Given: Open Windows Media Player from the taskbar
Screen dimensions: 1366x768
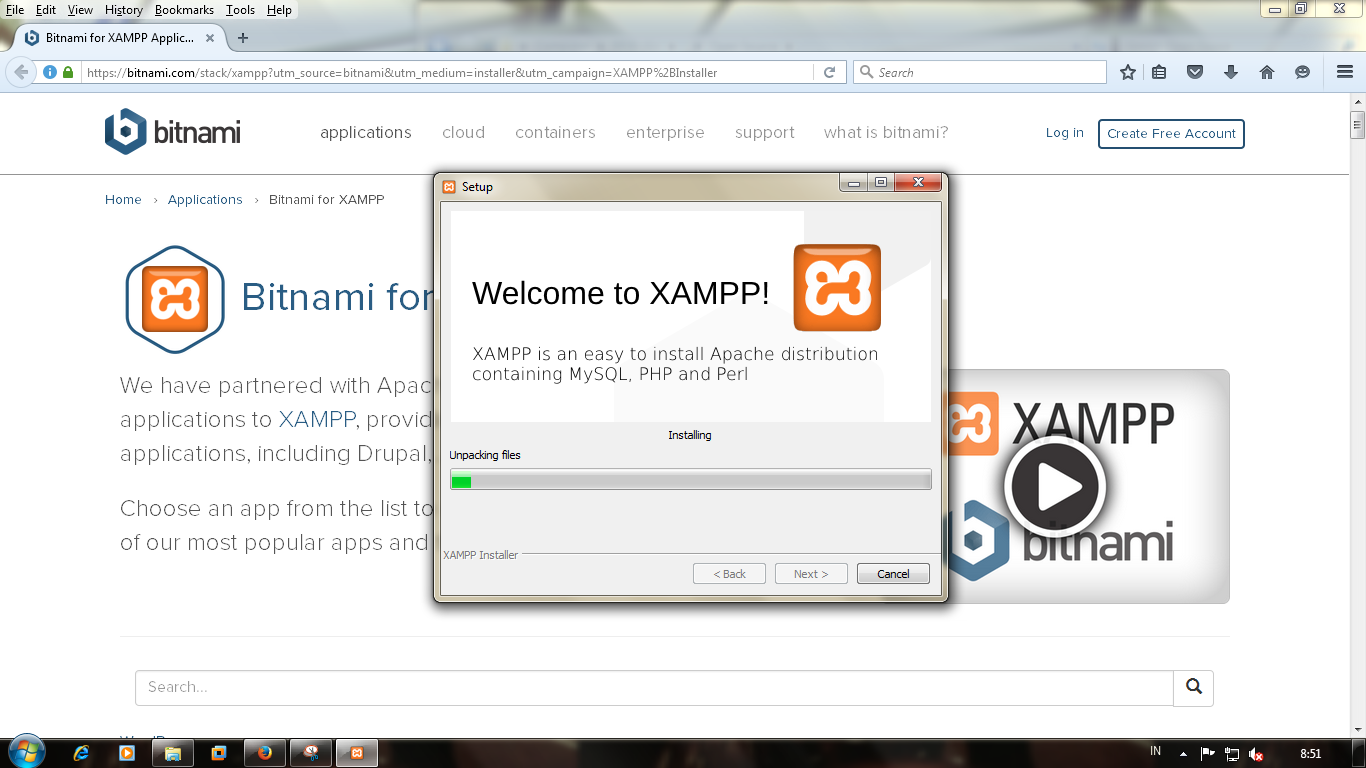Looking at the screenshot, I should 126,752.
